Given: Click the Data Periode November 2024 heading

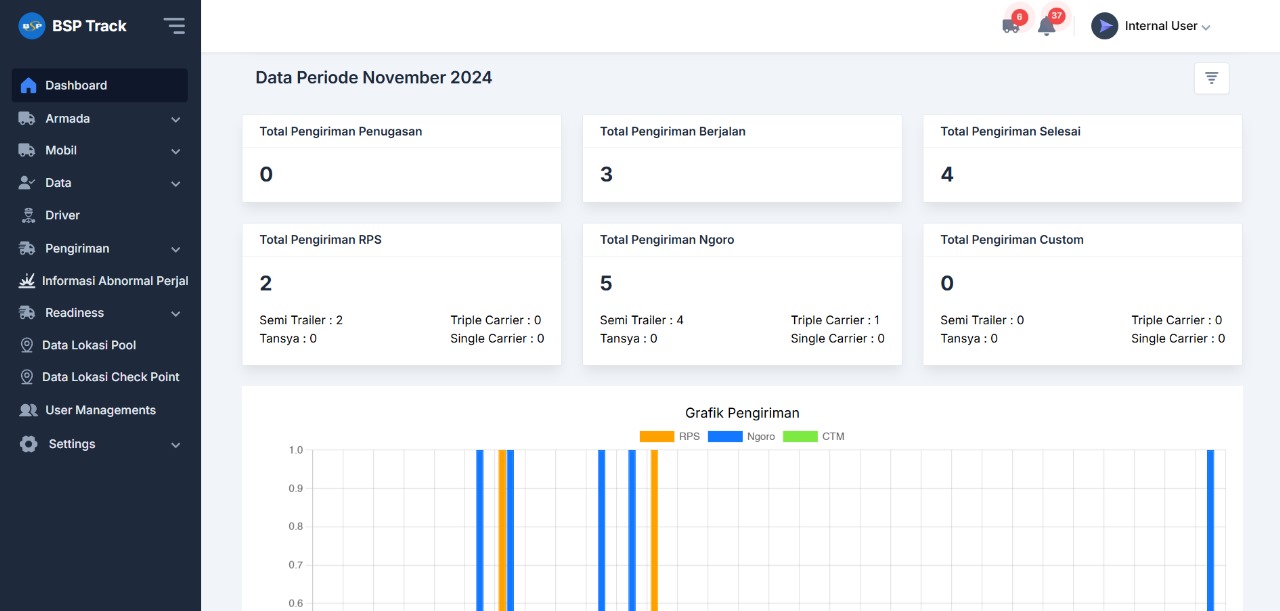Looking at the screenshot, I should [374, 78].
